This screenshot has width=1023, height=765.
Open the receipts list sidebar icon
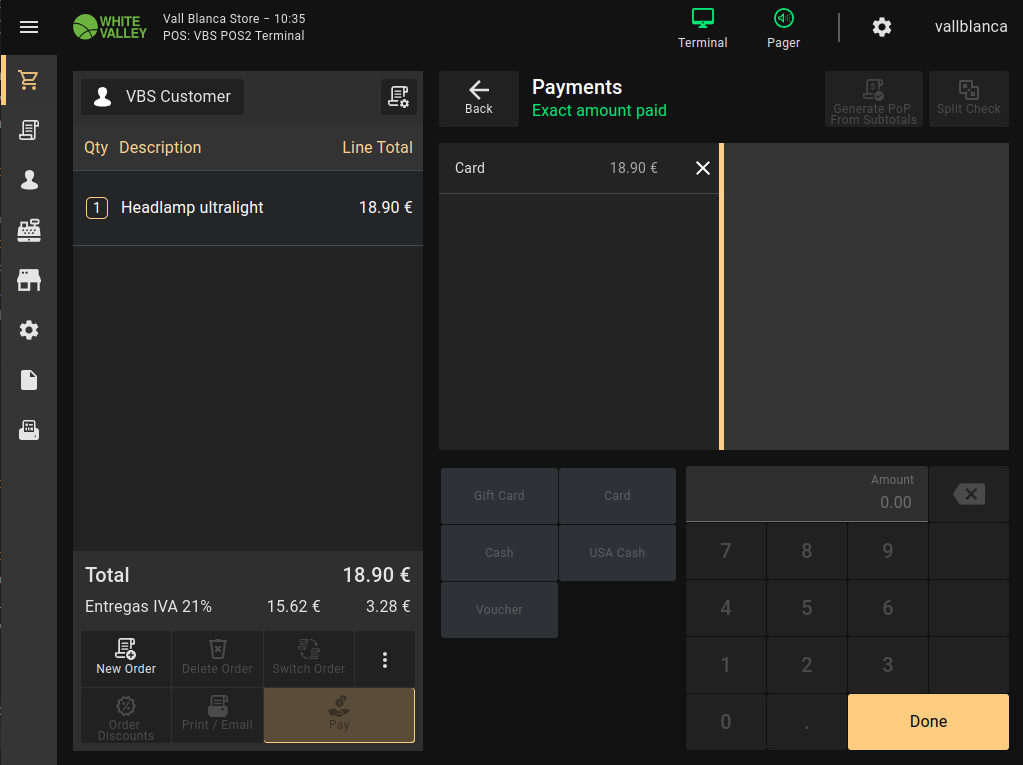click(x=29, y=130)
